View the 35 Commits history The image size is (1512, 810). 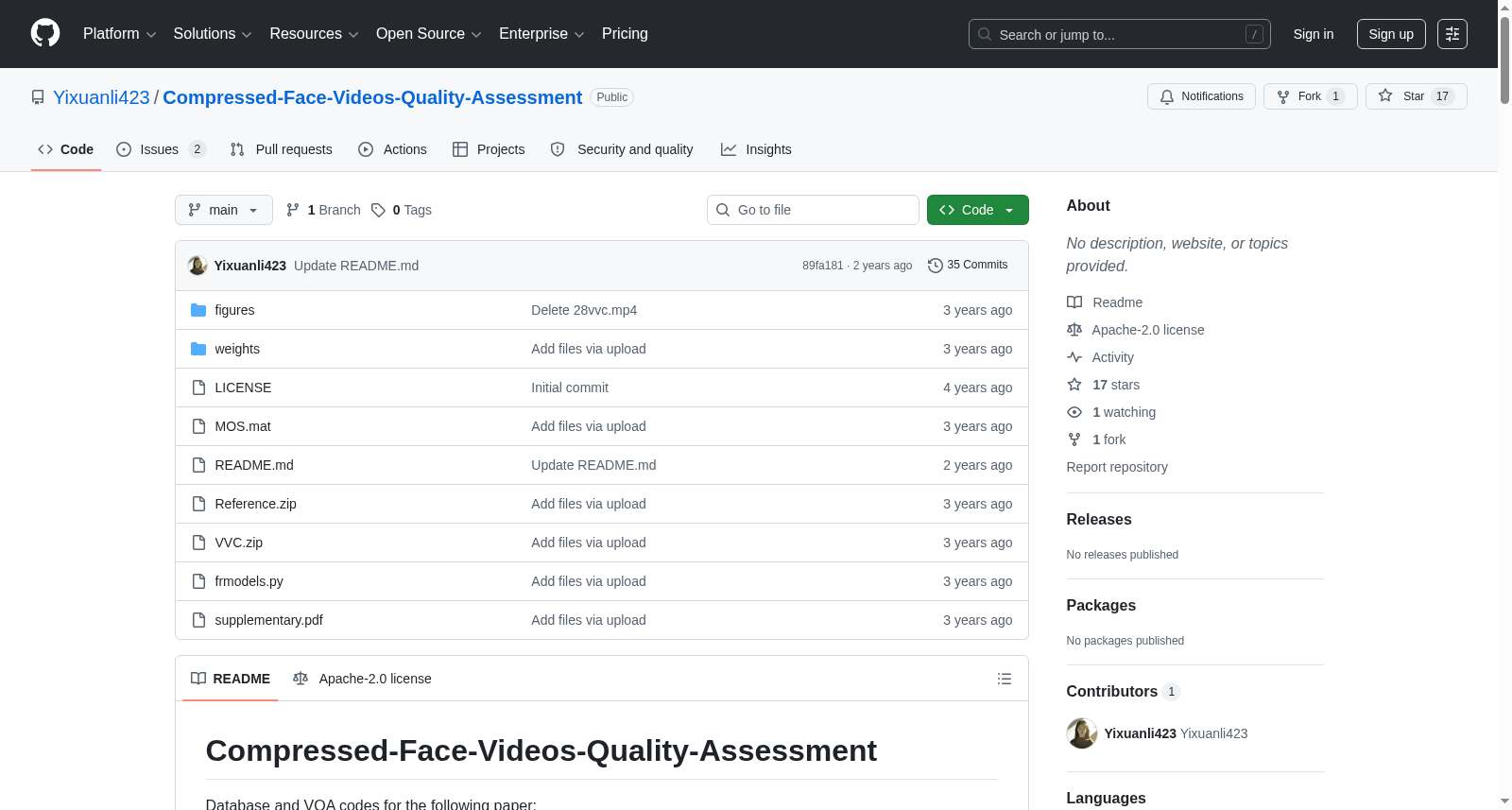(x=968, y=265)
